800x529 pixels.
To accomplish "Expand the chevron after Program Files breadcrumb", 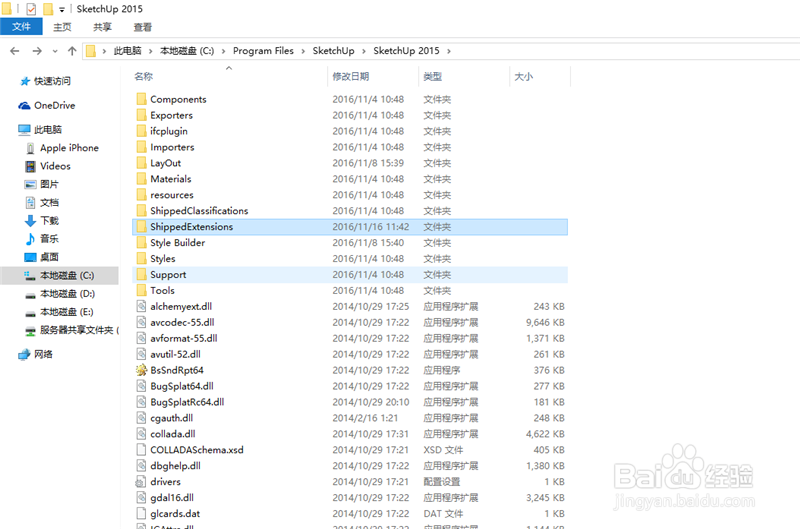I will click(x=303, y=51).
